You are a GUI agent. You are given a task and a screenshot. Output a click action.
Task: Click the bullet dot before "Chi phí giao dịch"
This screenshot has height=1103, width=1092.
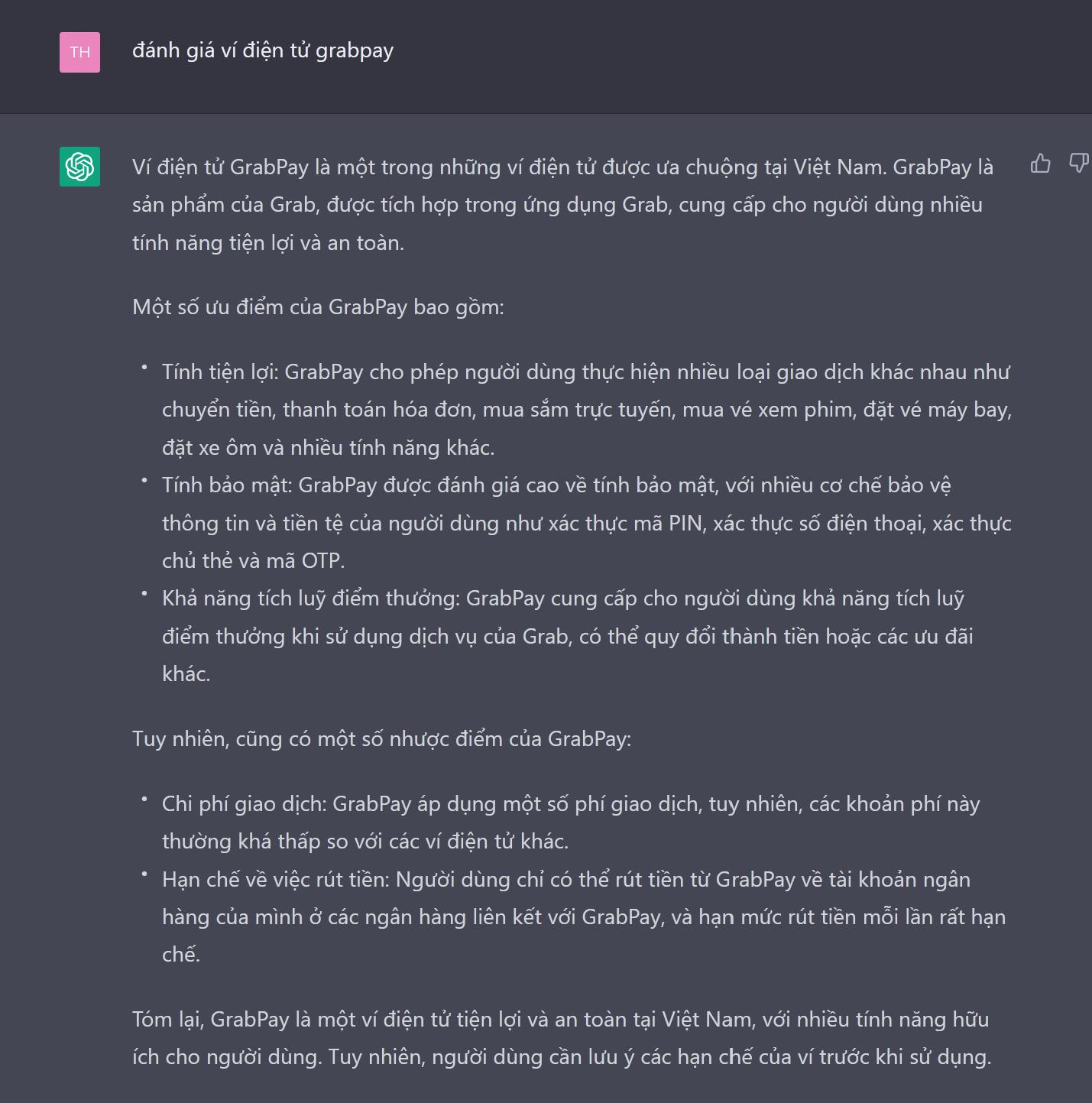[x=144, y=800]
